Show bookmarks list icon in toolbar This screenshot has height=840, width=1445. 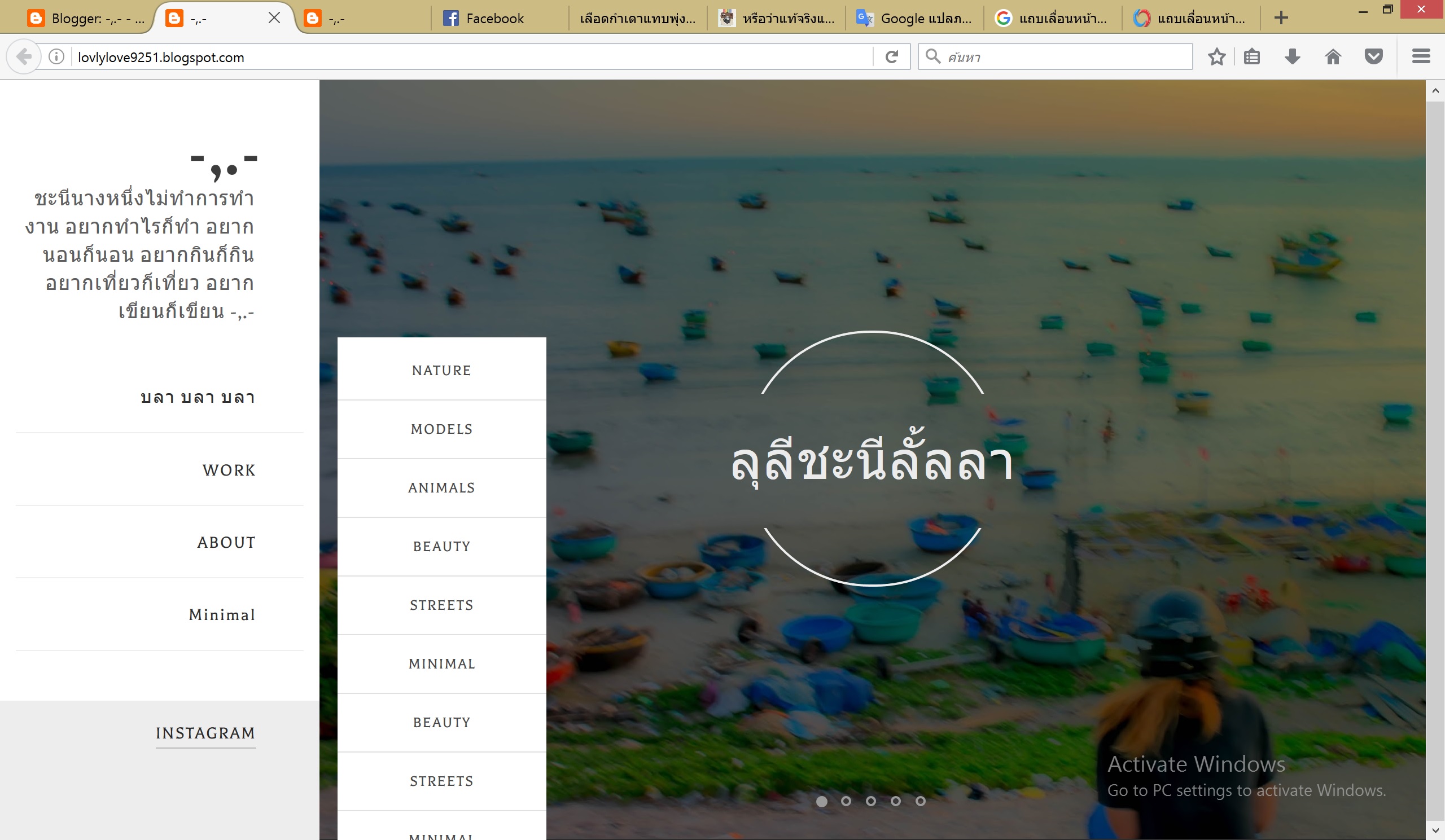(1252, 57)
